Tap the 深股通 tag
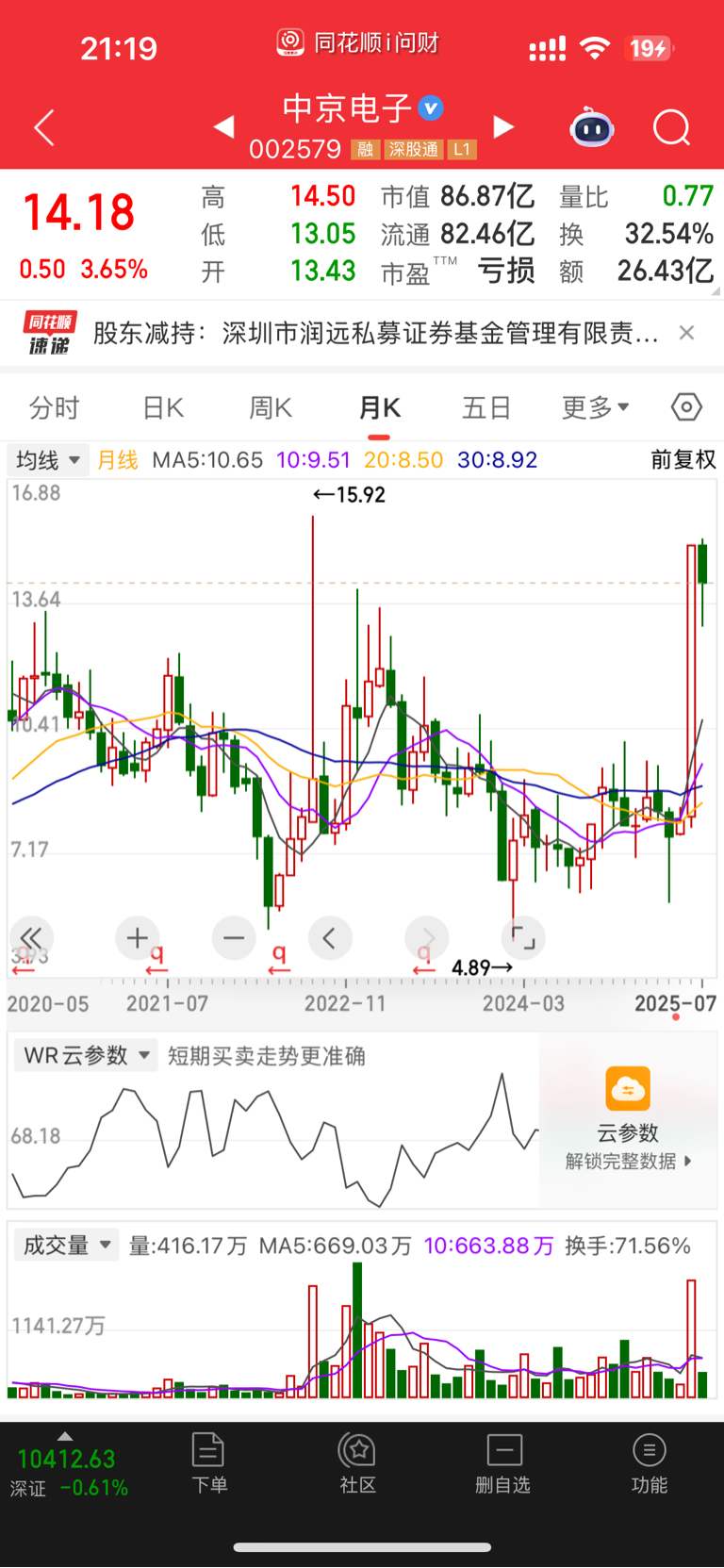 coord(414,149)
